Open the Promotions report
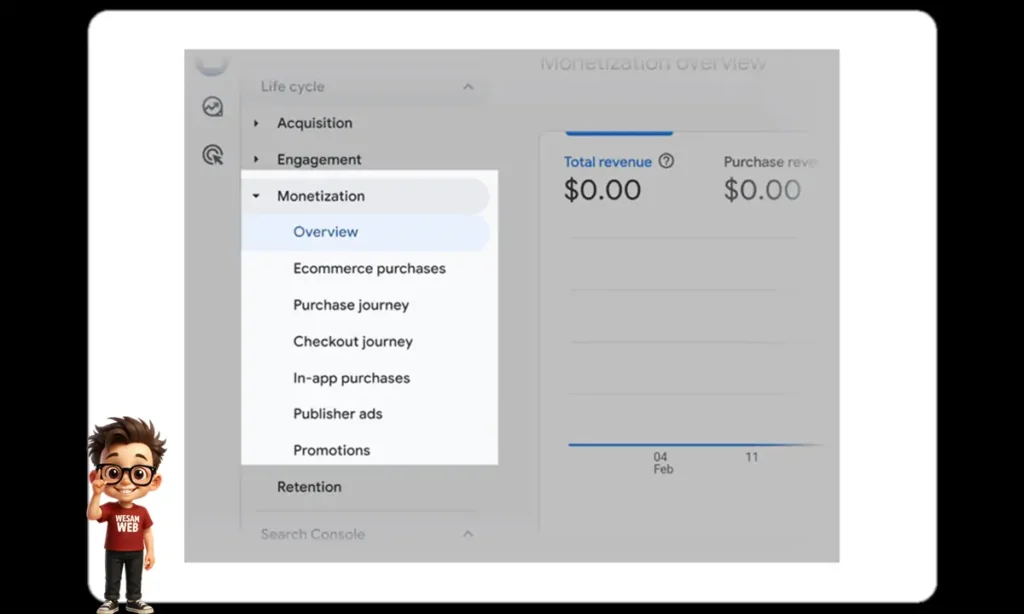This screenshot has height=614, width=1024. [x=332, y=450]
